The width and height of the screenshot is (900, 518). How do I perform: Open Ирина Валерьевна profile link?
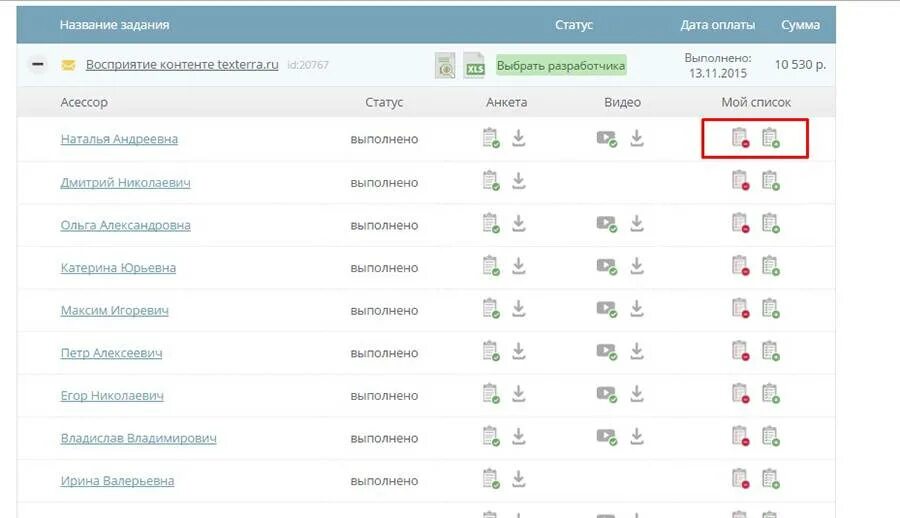click(x=117, y=481)
